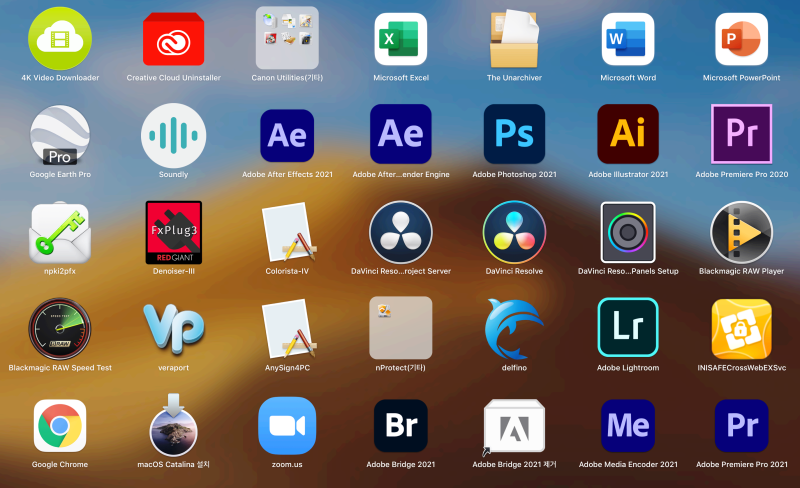Launch Blackmagic RAW Speed Test
Image resolution: width=800 pixels, height=488 pixels.
[x=60, y=329]
